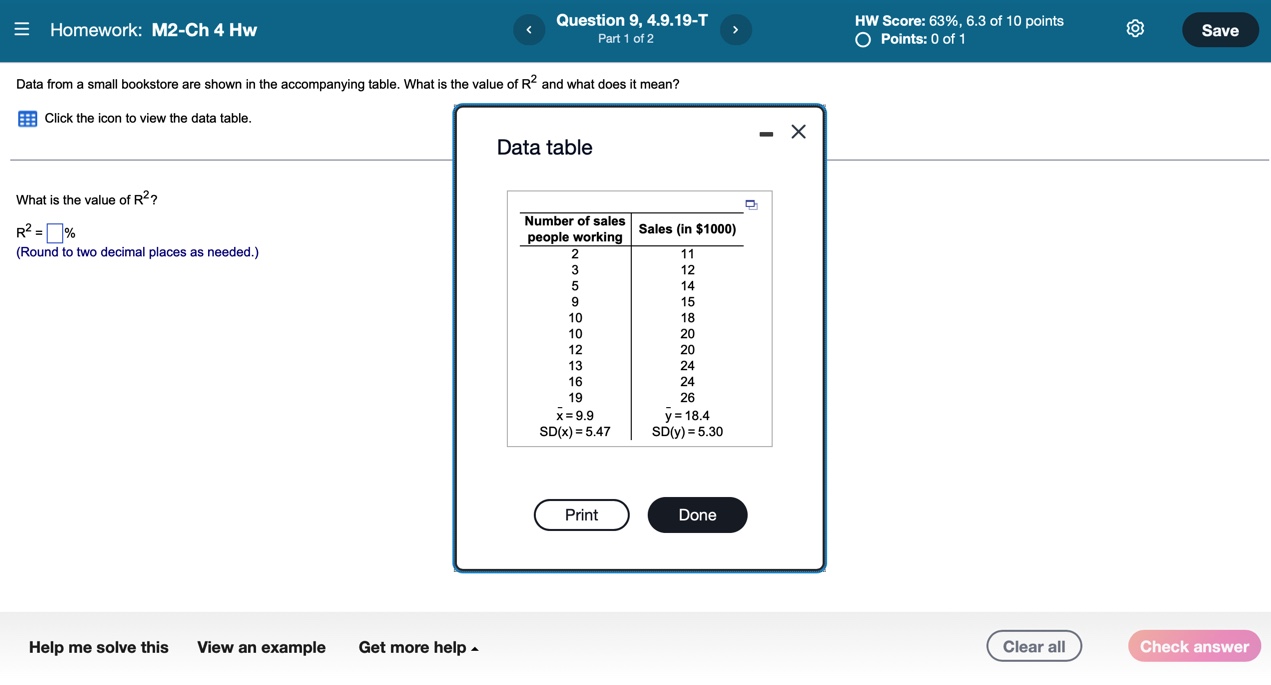This screenshot has width=1271, height=685.
Task: Click the Save button
Action: (x=1220, y=30)
